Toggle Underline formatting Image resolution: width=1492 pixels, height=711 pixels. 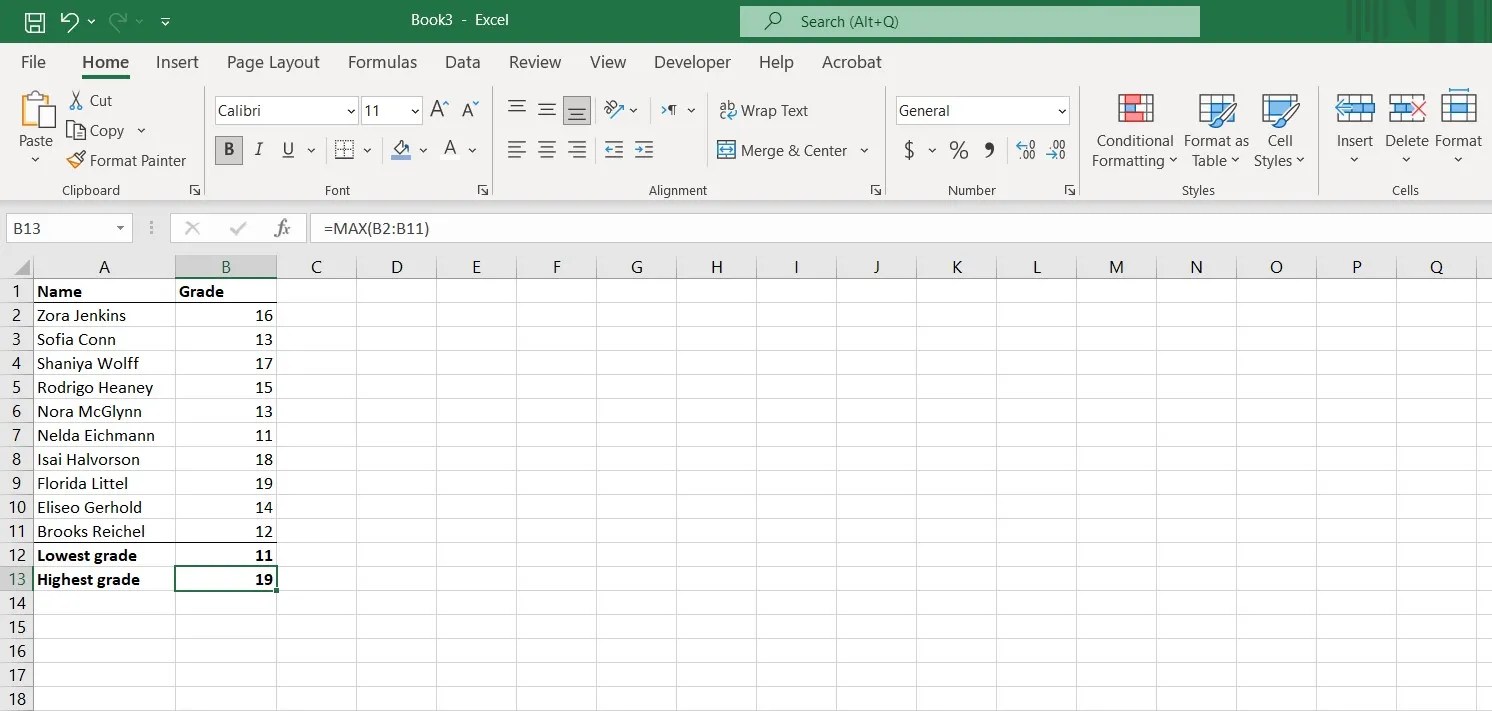click(x=286, y=150)
